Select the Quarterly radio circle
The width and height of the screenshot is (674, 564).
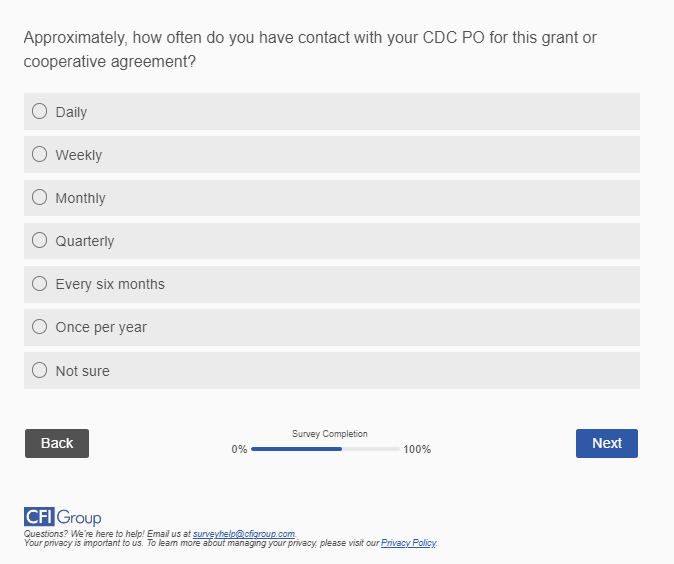[x=40, y=240]
